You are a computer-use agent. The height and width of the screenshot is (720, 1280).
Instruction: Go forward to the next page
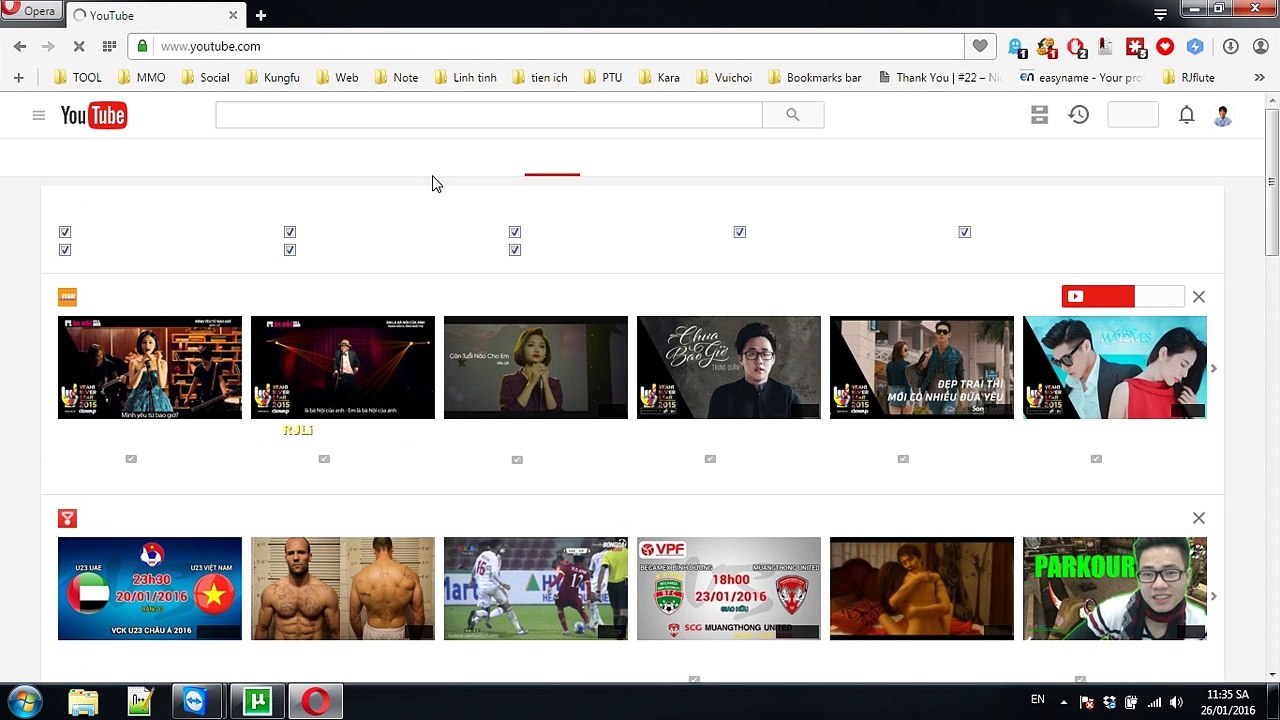48,46
